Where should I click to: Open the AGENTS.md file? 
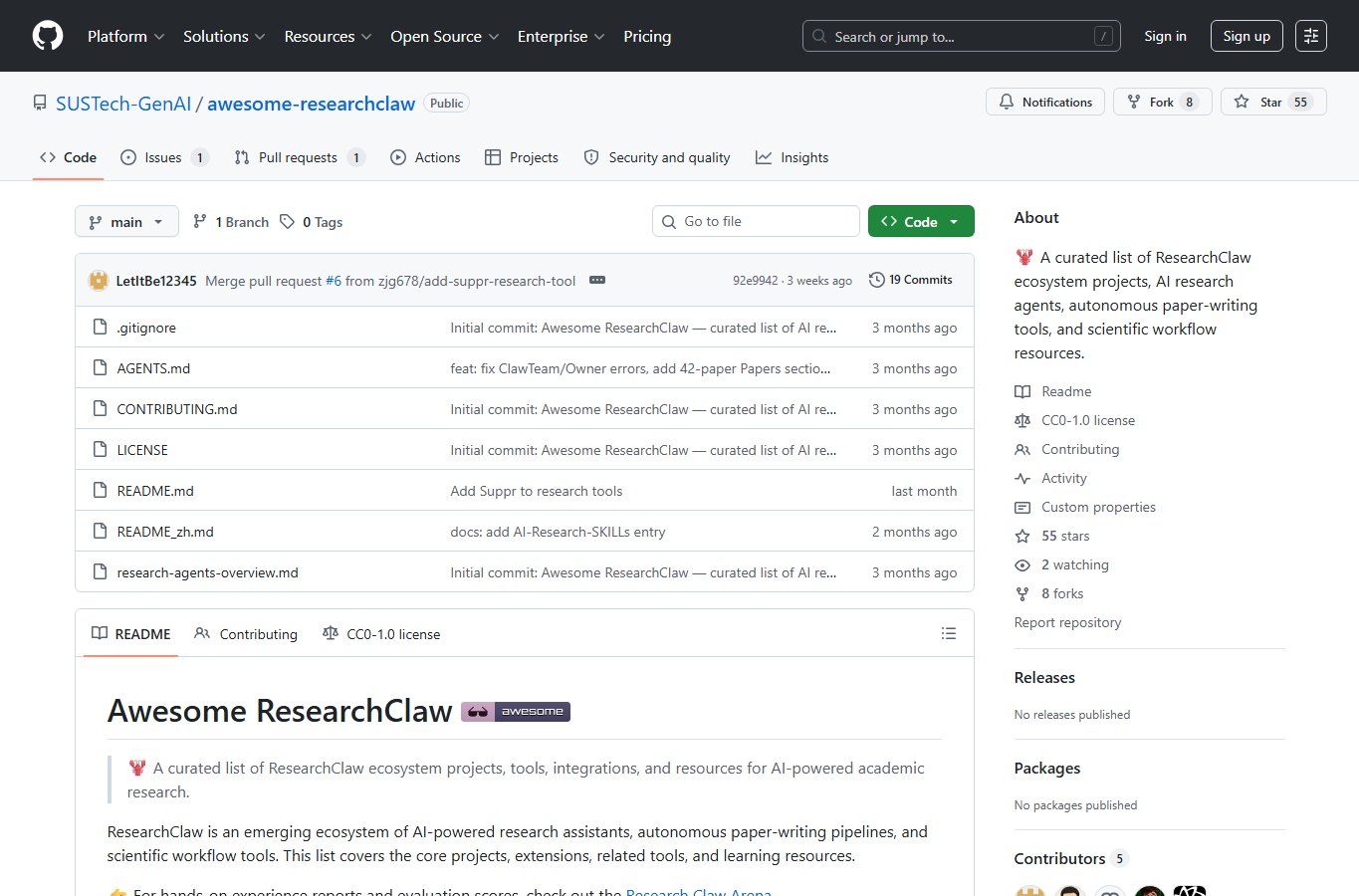tap(153, 367)
